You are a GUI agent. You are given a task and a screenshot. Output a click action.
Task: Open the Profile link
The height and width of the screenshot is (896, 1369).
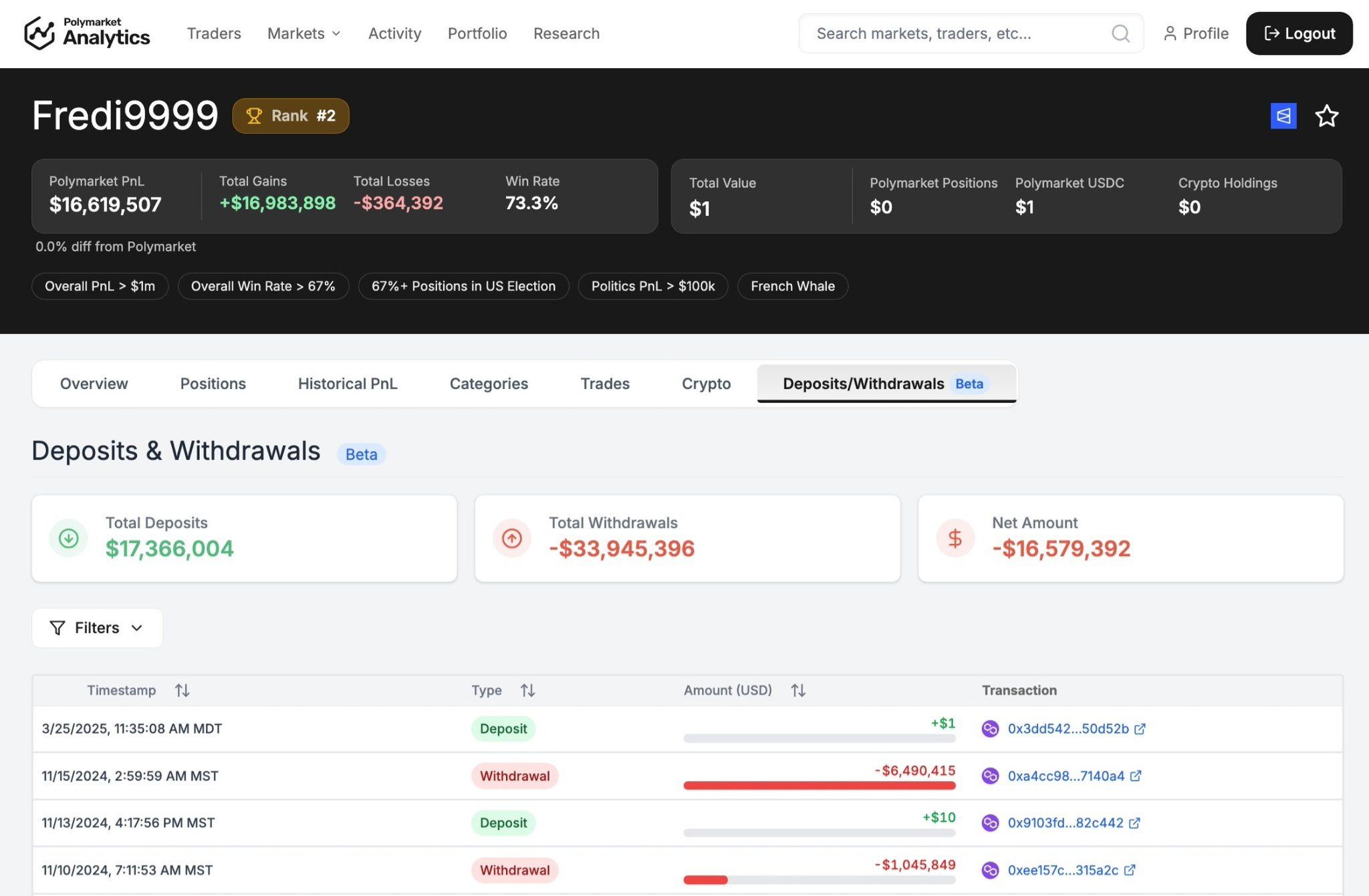click(x=1196, y=33)
